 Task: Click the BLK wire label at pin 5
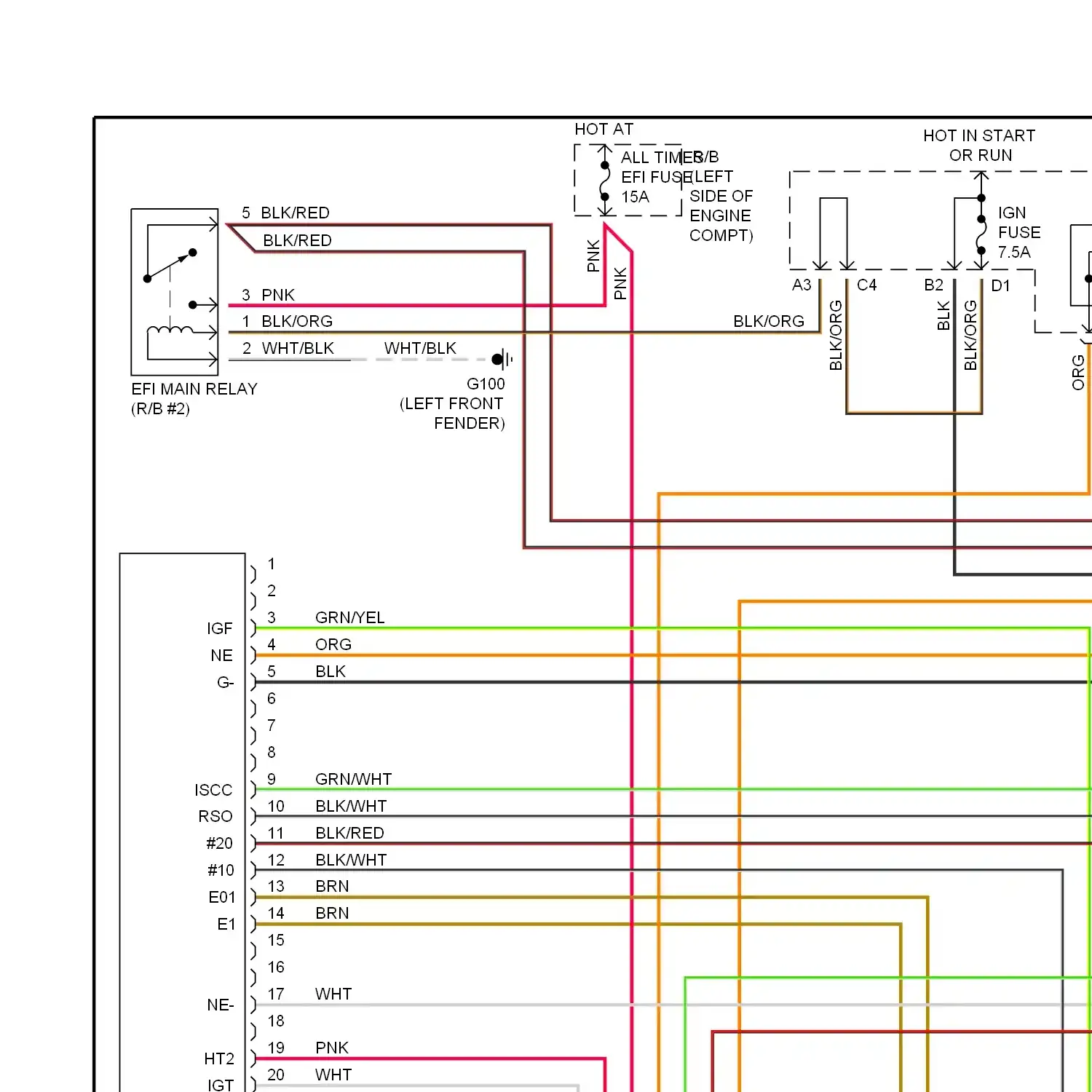click(x=331, y=671)
